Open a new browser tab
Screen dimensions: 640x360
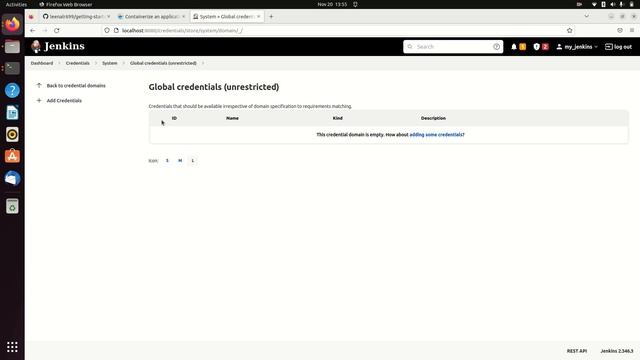[x=271, y=17]
